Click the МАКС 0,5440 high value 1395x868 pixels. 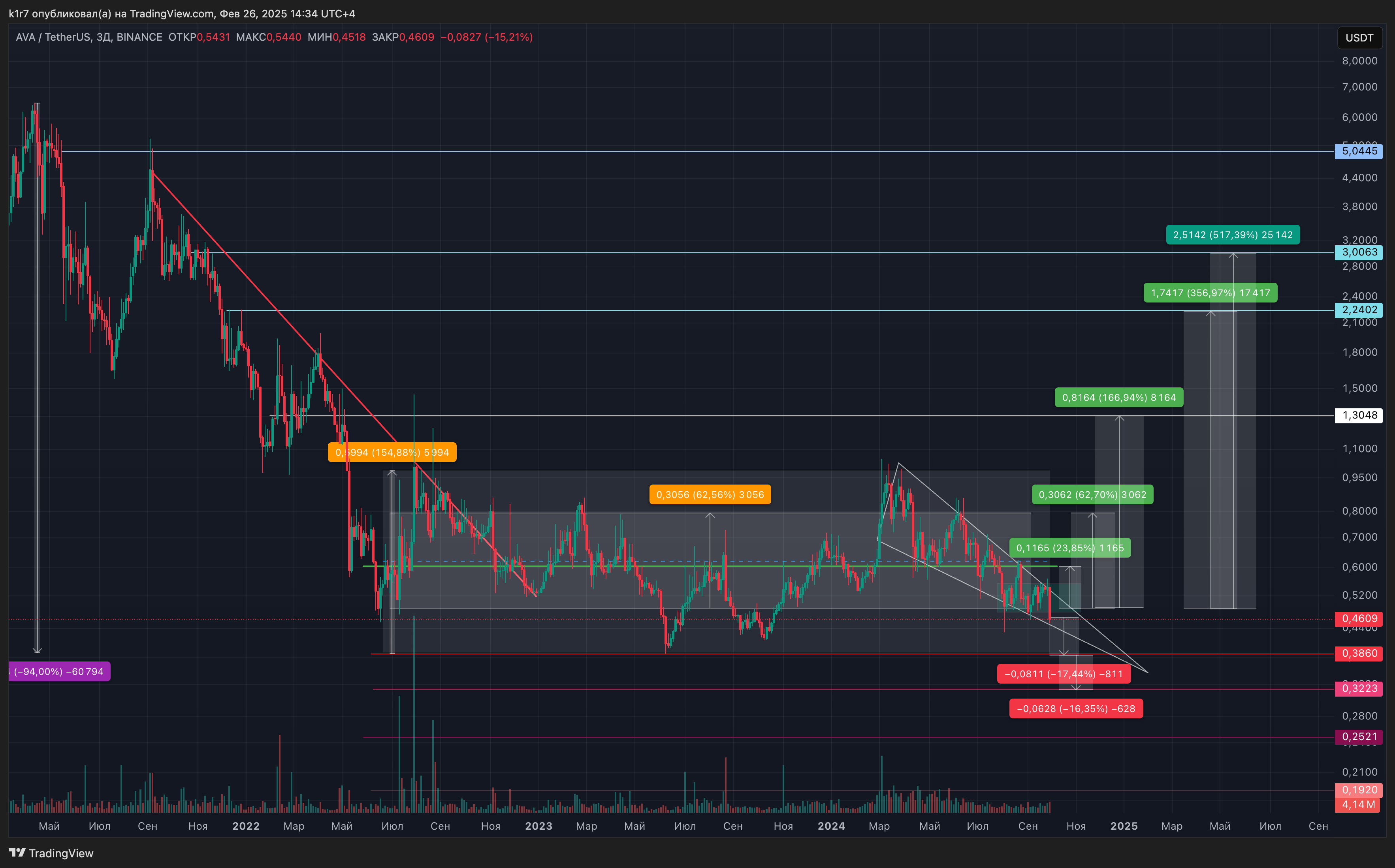point(268,37)
